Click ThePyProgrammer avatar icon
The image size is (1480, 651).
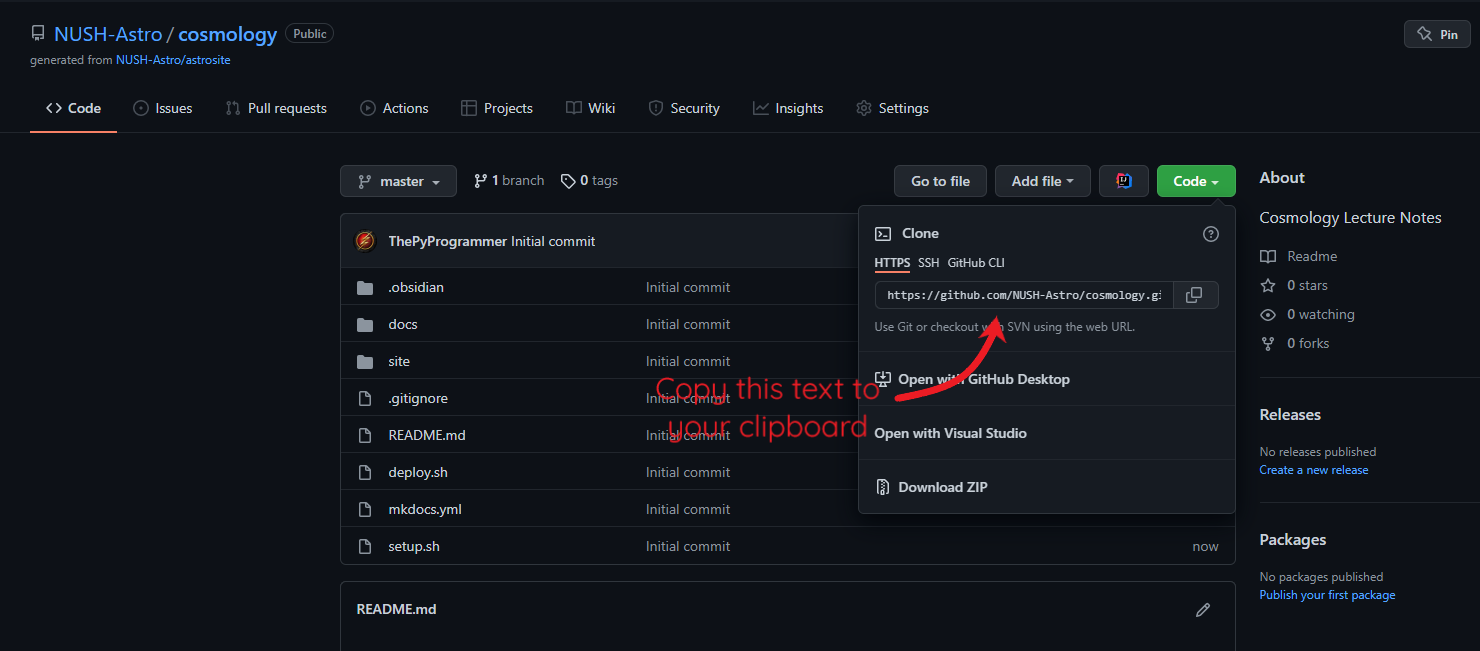[366, 241]
